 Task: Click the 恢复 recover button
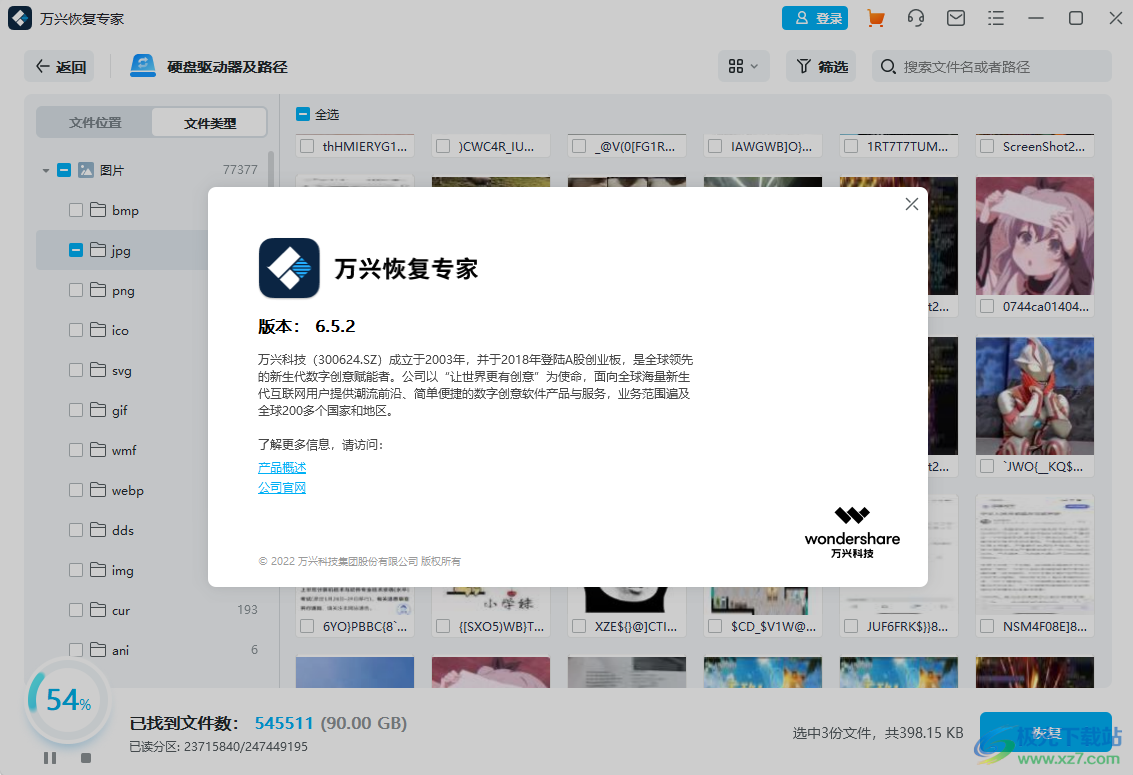pos(1046,732)
